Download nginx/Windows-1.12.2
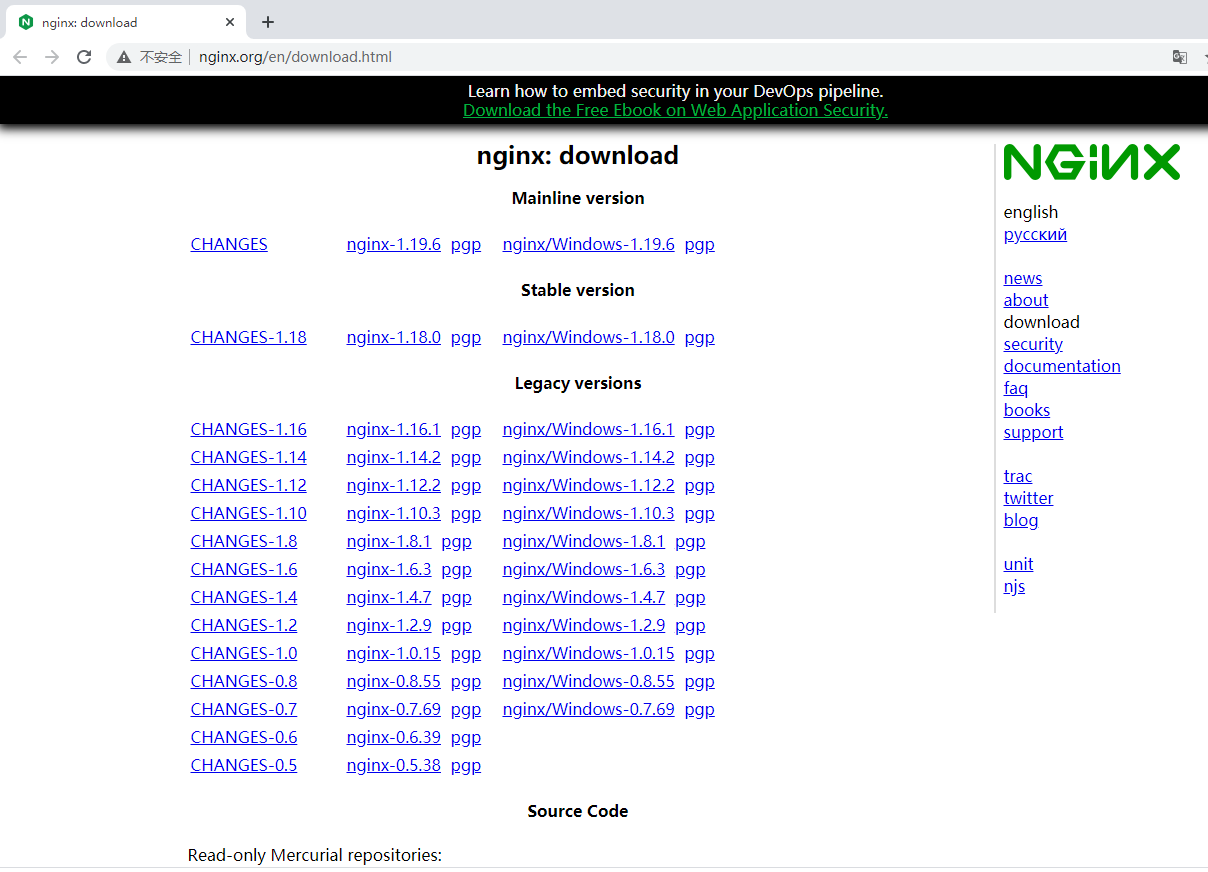 click(x=588, y=485)
